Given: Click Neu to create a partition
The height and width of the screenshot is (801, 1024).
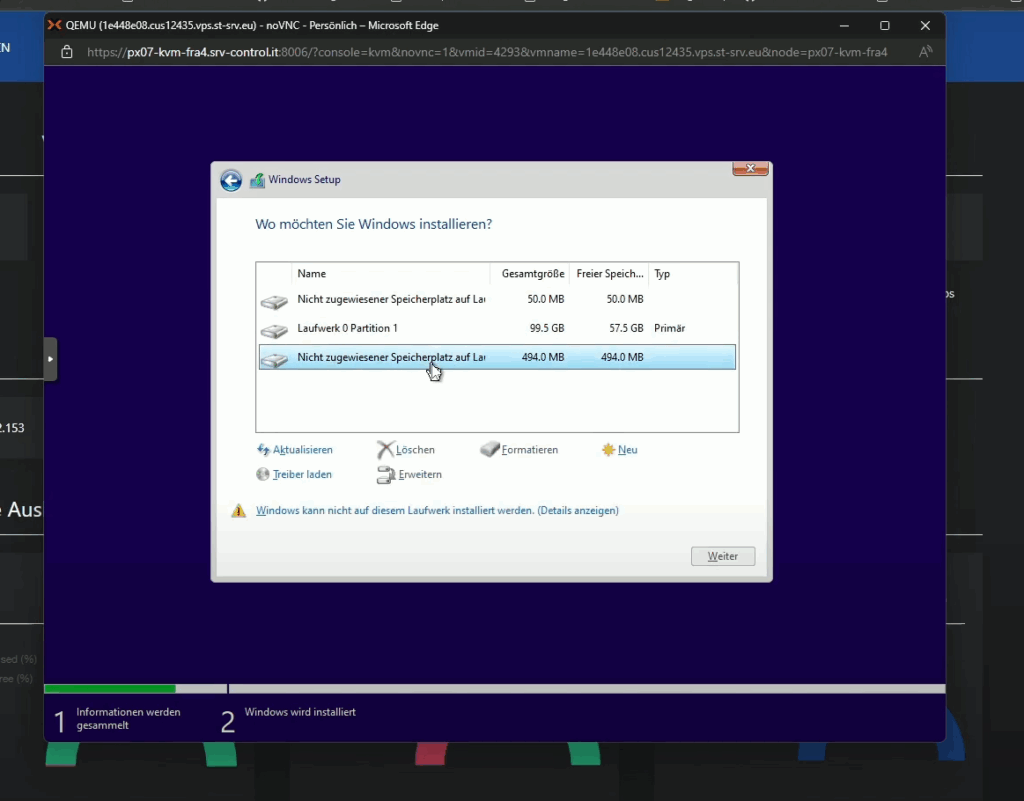Looking at the screenshot, I should [x=627, y=450].
